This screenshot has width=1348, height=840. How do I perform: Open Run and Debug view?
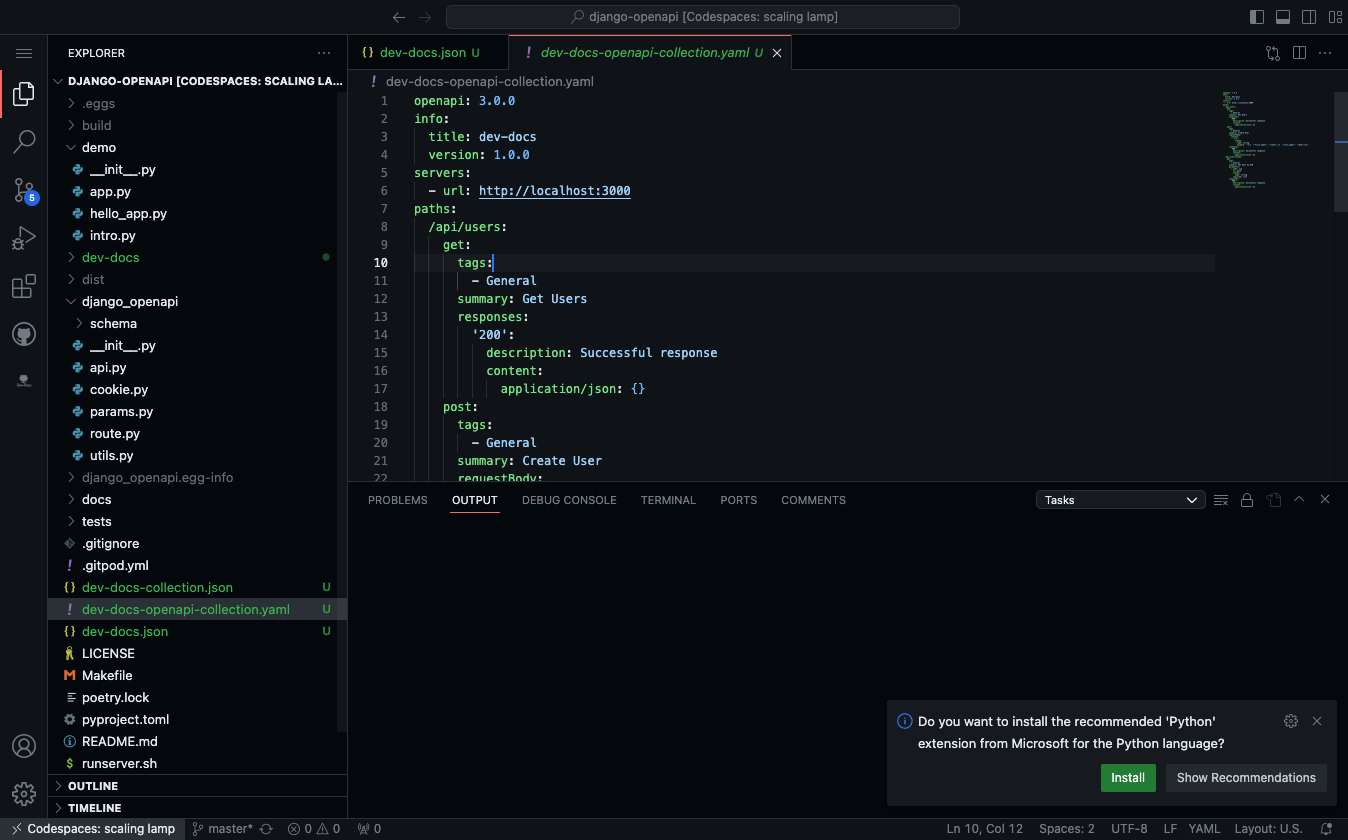pyautogui.click(x=24, y=238)
